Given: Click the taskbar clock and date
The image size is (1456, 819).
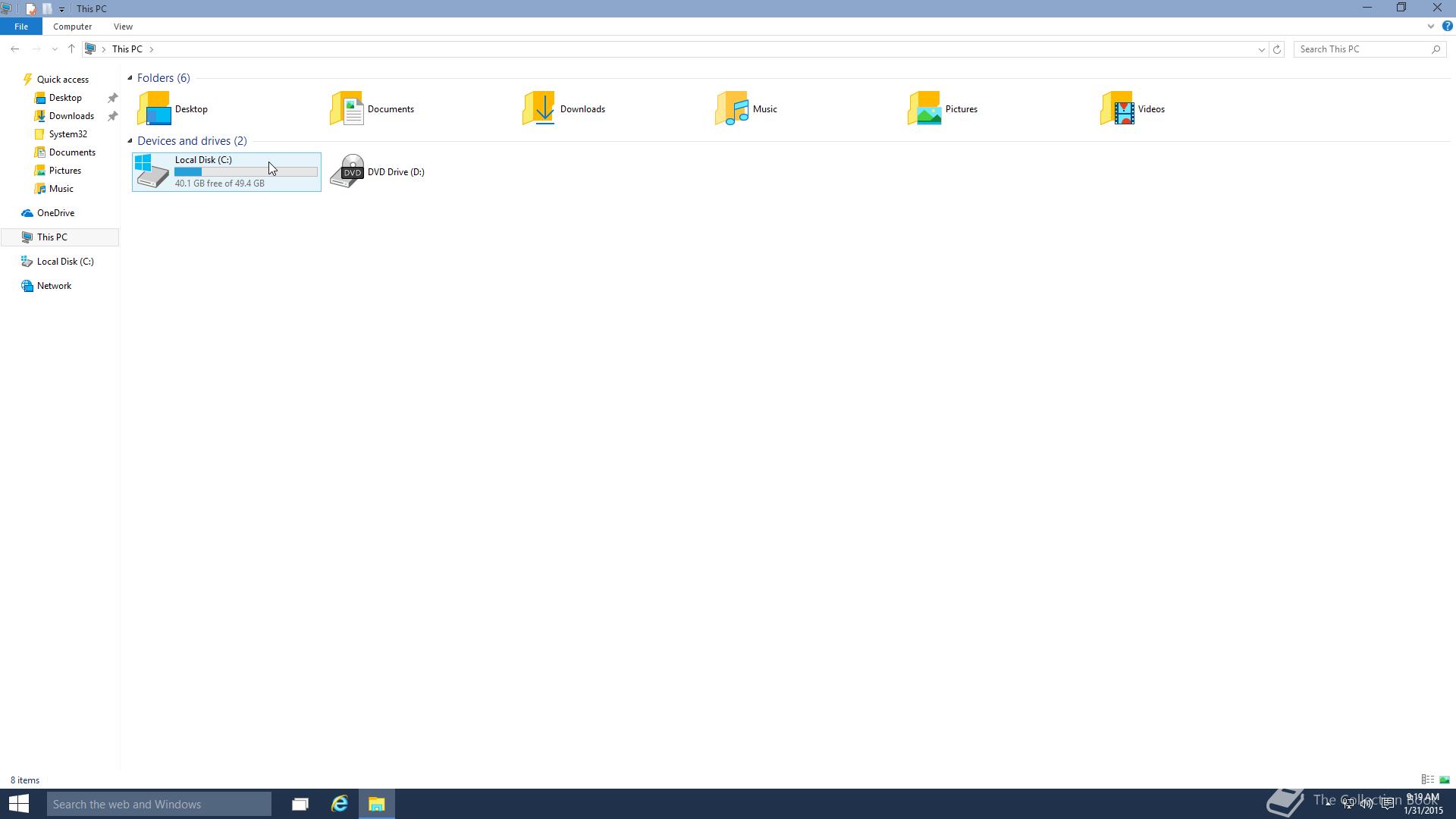Looking at the screenshot, I should [x=1423, y=804].
